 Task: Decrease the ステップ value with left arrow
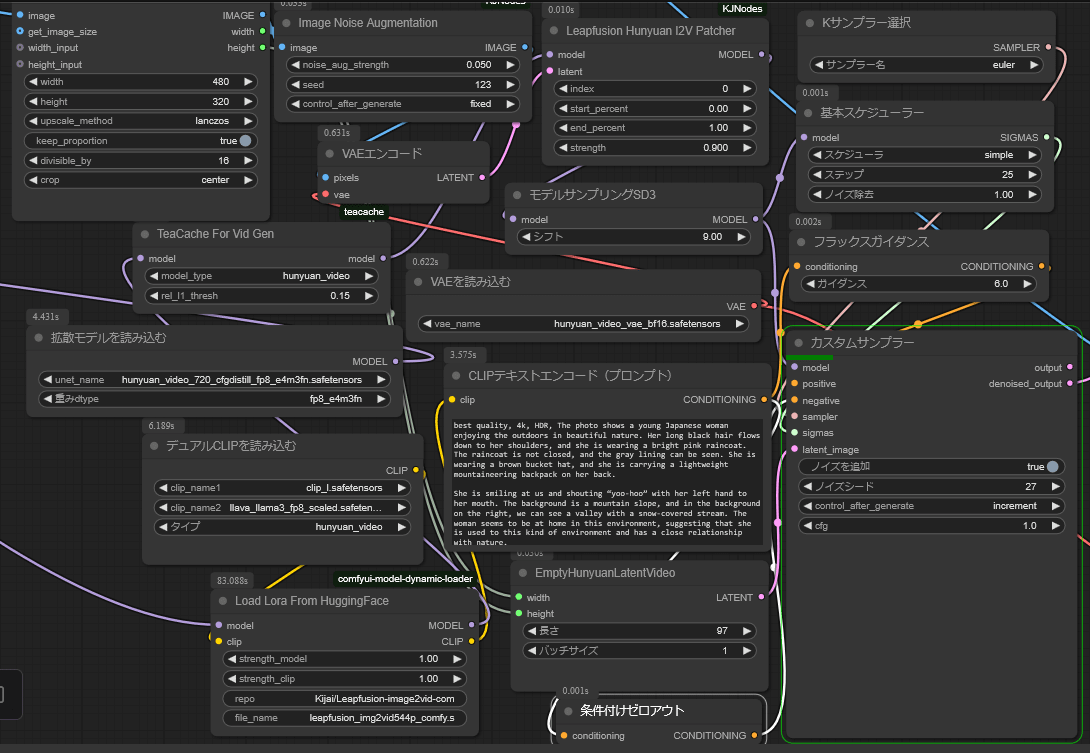pyautogui.click(x=818, y=175)
